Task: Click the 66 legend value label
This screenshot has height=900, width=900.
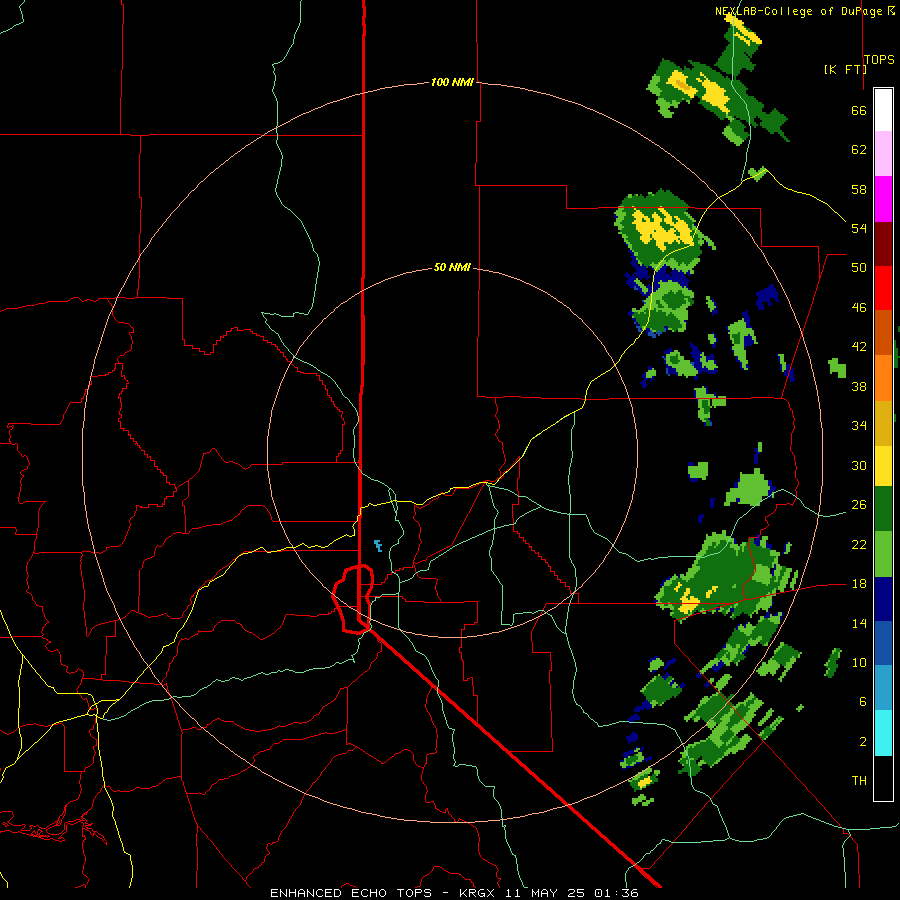Action: (859, 111)
